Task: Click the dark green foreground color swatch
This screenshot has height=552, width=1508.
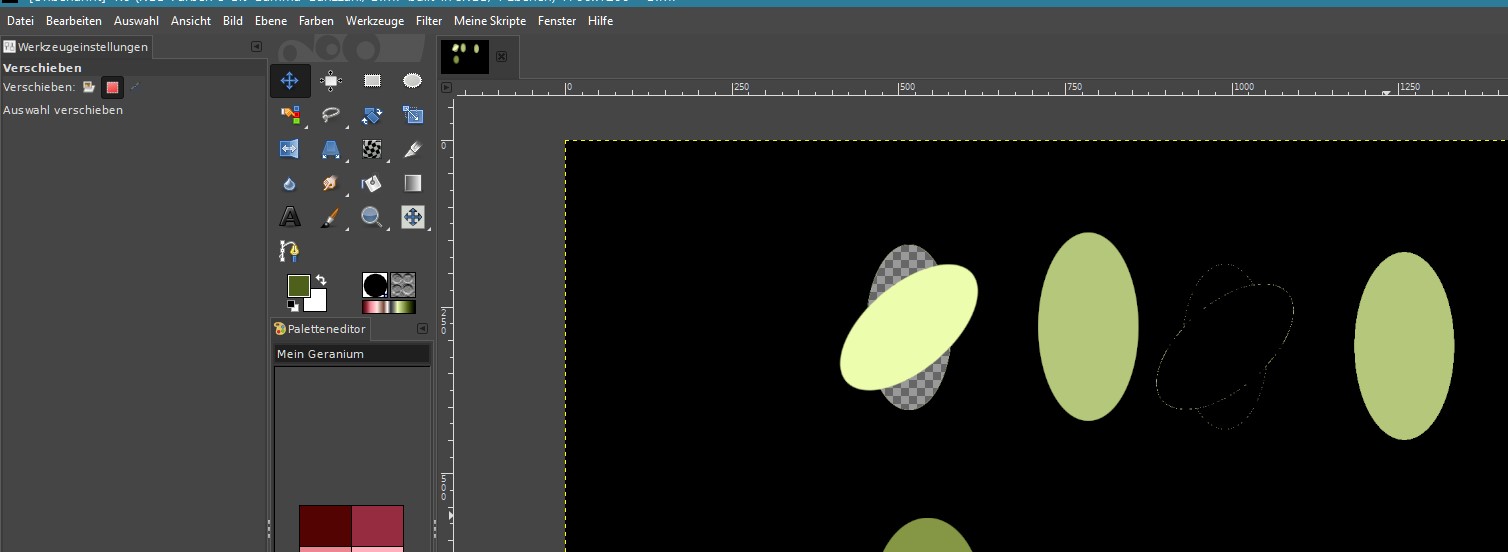Action: [298, 286]
